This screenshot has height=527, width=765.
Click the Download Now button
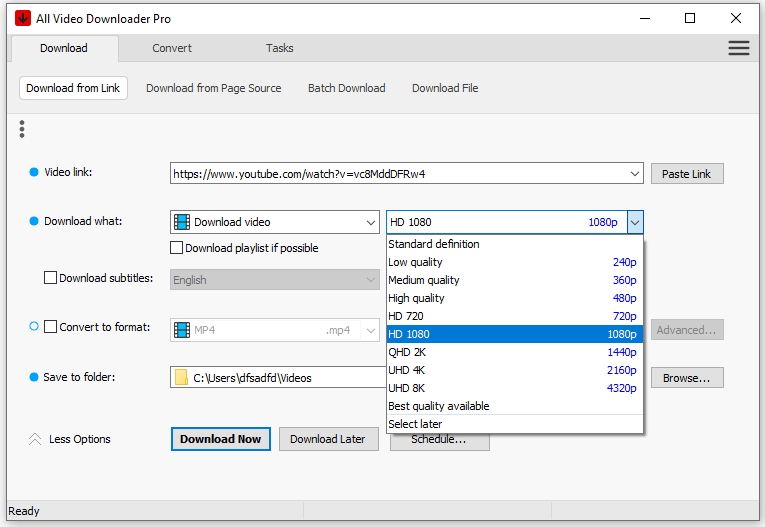221,439
